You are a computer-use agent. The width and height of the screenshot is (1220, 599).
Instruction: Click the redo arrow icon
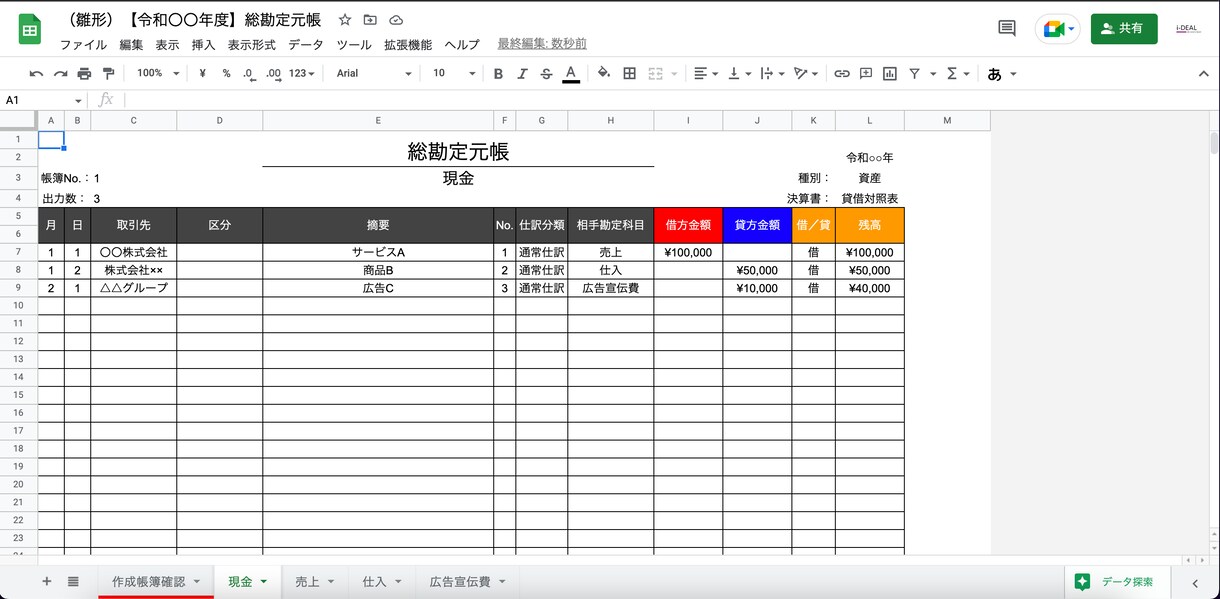pos(60,73)
